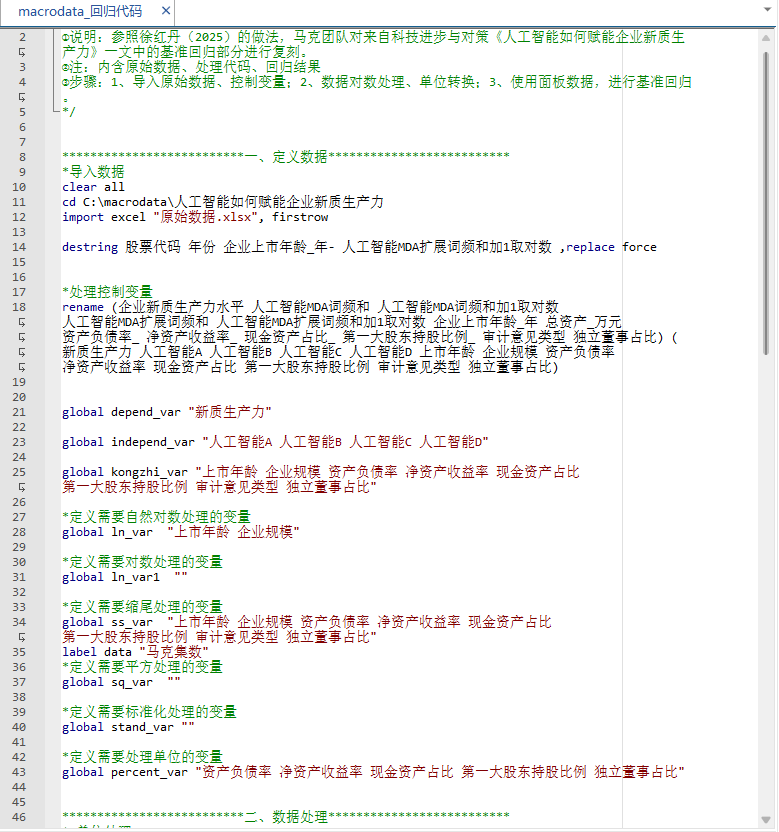
Task: Select line number 21 in the gutter
Action: (x=22, y=412)
